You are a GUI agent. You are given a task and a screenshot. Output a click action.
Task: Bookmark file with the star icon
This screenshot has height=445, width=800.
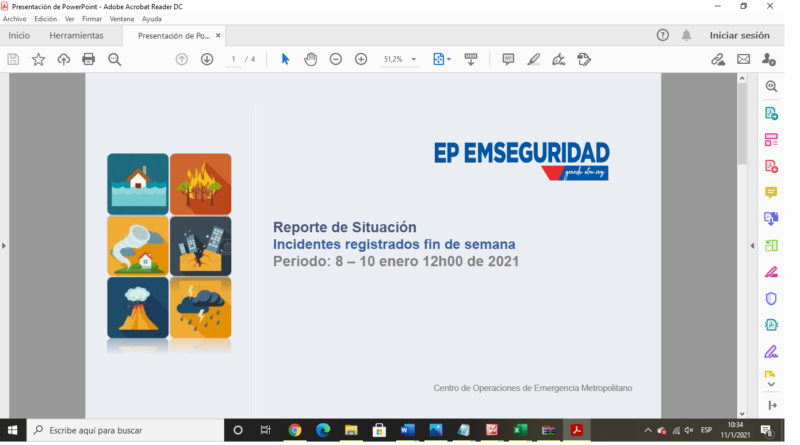38,60
